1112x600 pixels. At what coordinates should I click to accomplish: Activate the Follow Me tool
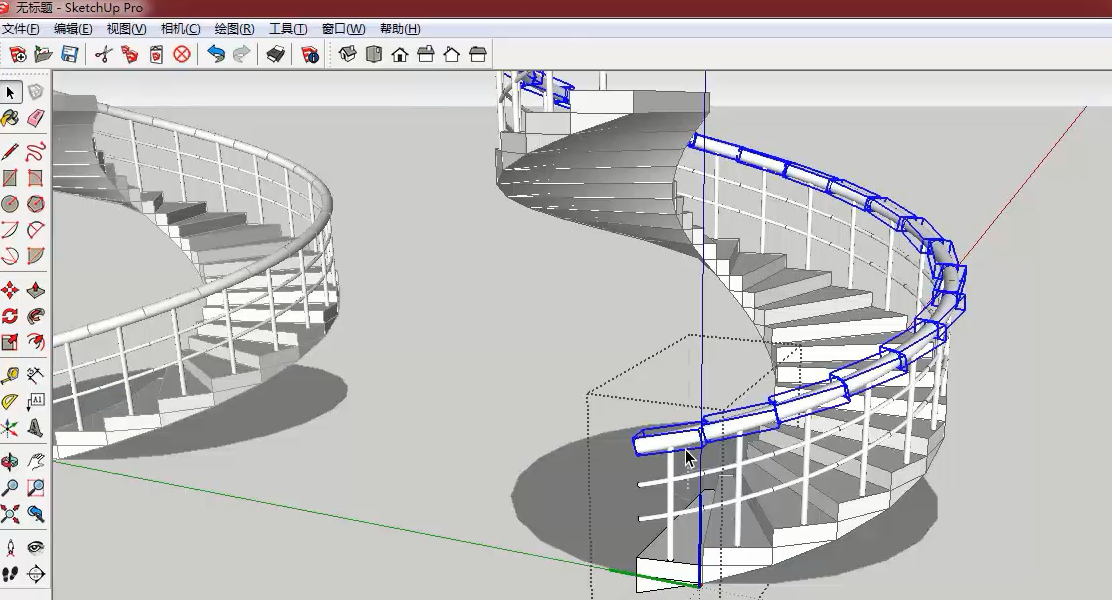point(36,316)
